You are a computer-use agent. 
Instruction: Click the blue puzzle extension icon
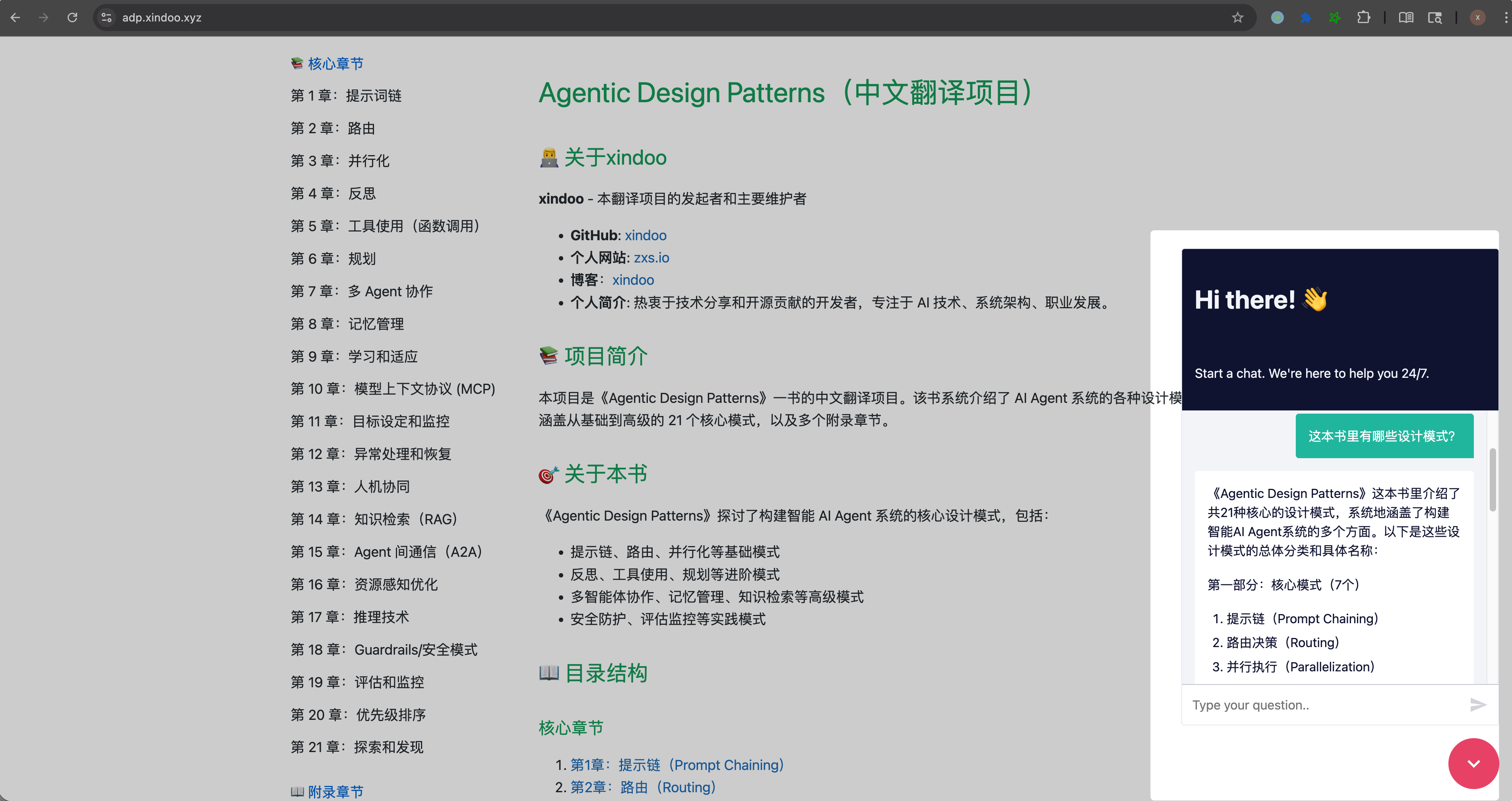pos(1306,17)
